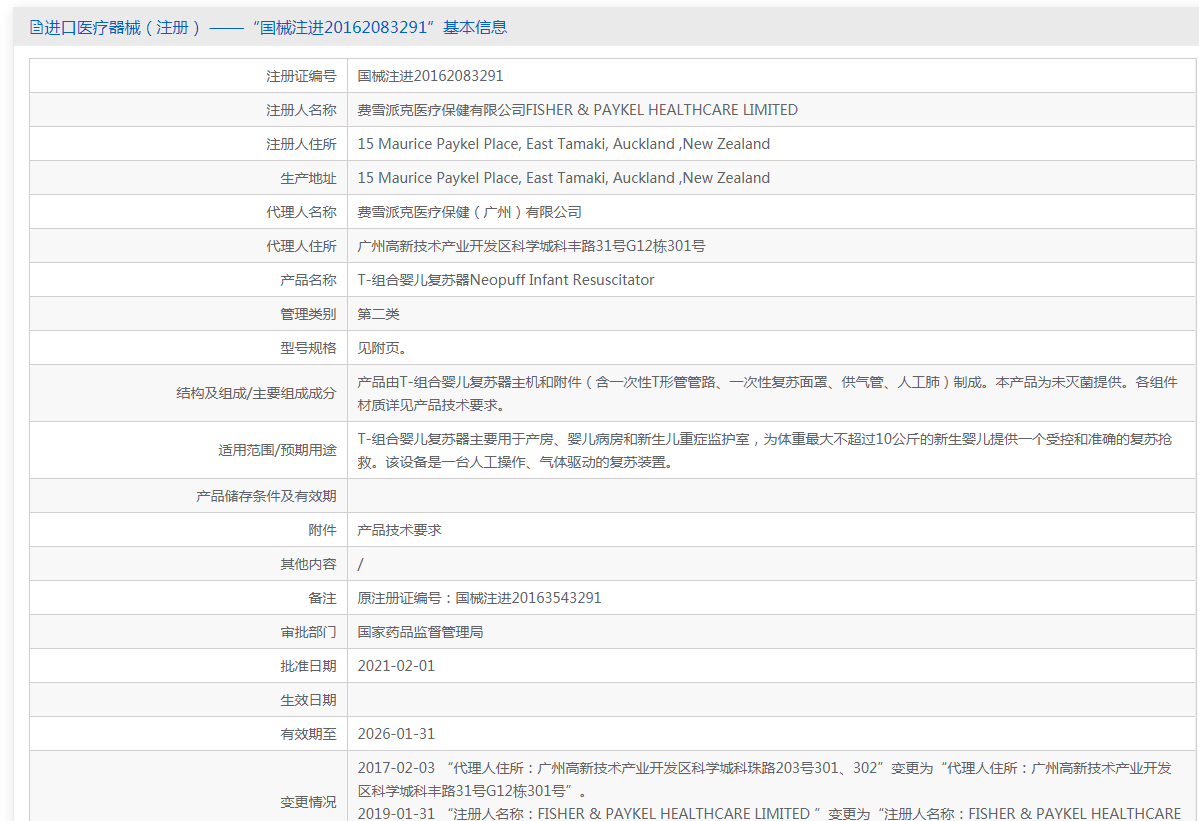1199x821 pixels.
Task: Select the 见附页。 specification value
Action: 383,348
